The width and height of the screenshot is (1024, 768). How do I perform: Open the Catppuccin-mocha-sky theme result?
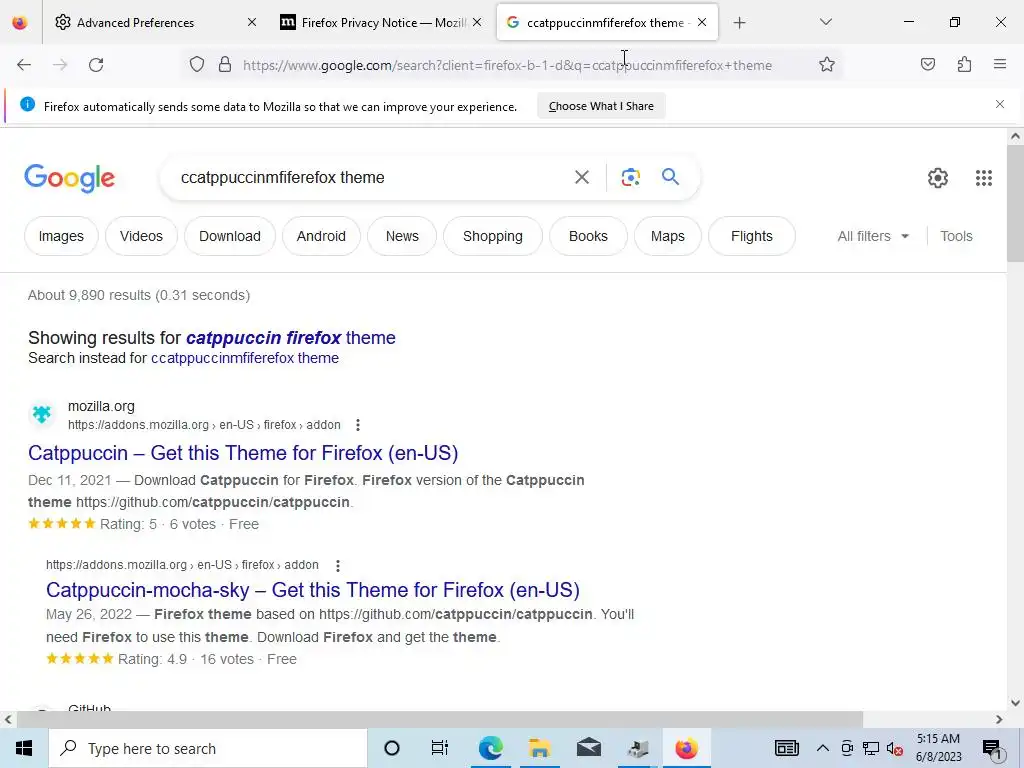[313, 590]
